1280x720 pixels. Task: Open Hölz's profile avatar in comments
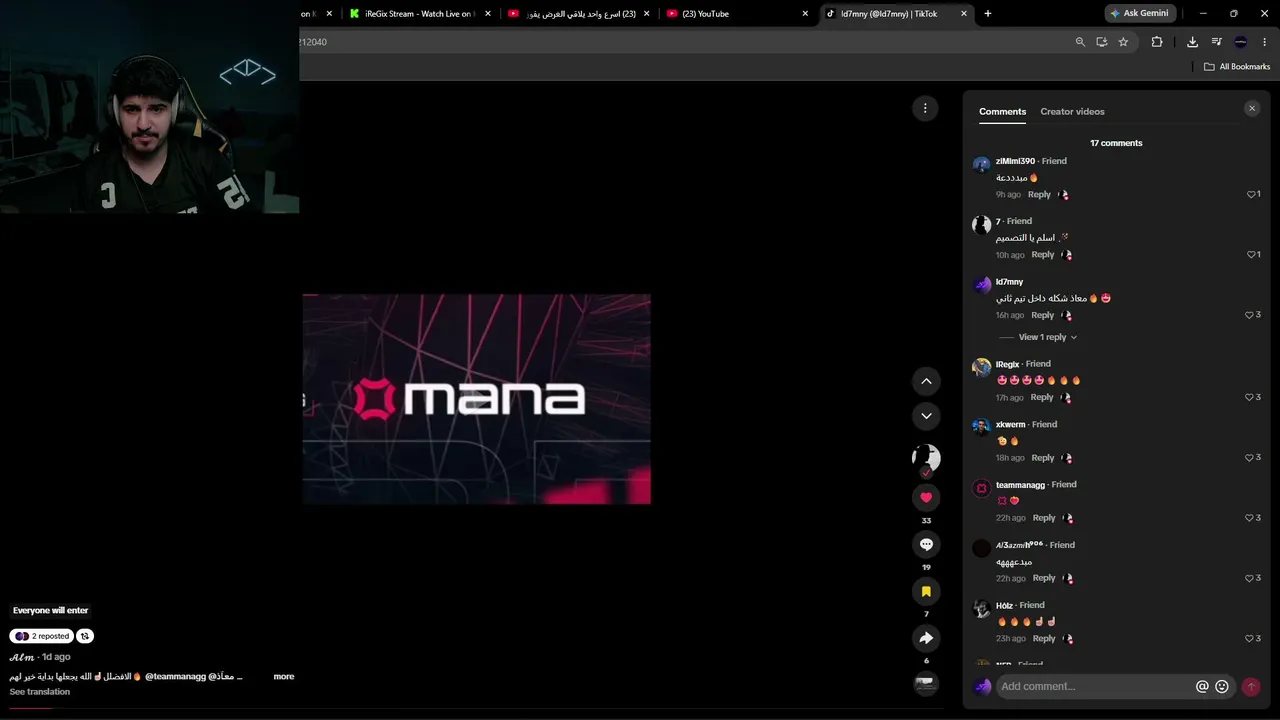[x=981, y=608]
